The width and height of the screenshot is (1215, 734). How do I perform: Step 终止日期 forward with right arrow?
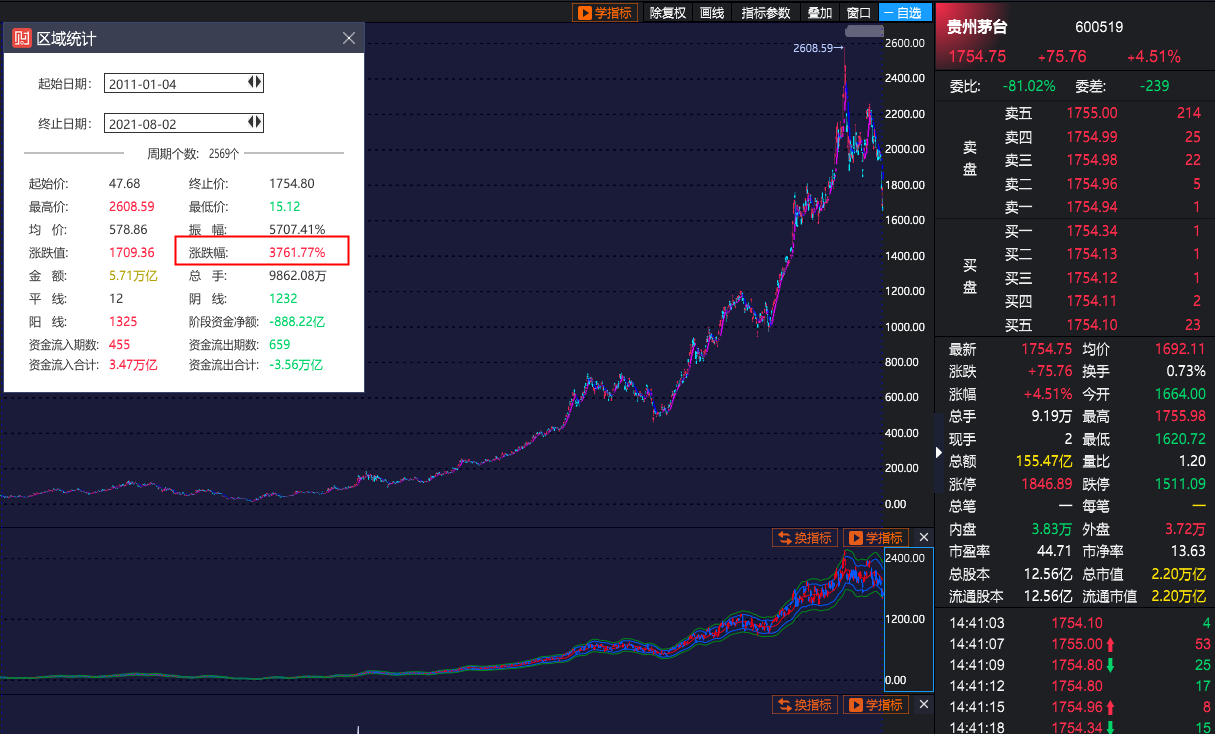[x=259, y=122]
